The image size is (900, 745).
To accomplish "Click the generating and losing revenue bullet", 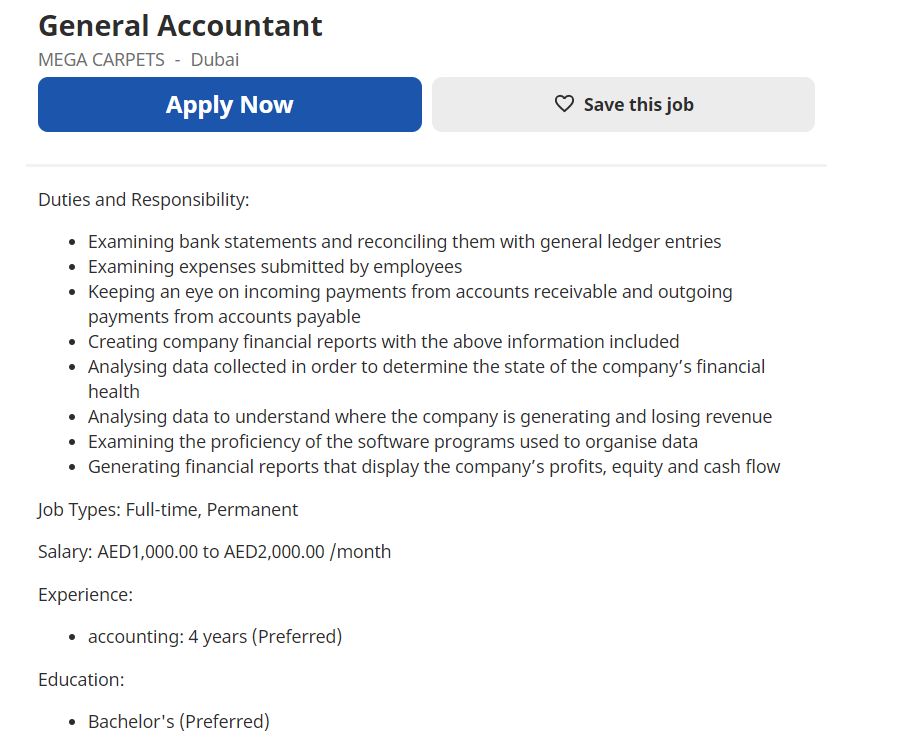I will point(430,416).
